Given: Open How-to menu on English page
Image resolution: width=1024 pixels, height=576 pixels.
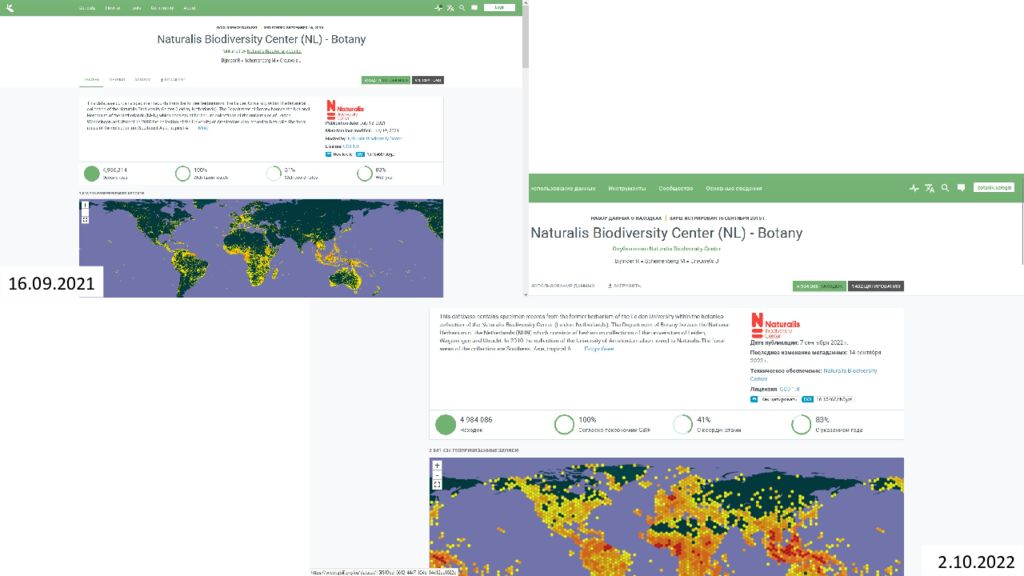Looking at the screenshot, I should pos(112,8).
